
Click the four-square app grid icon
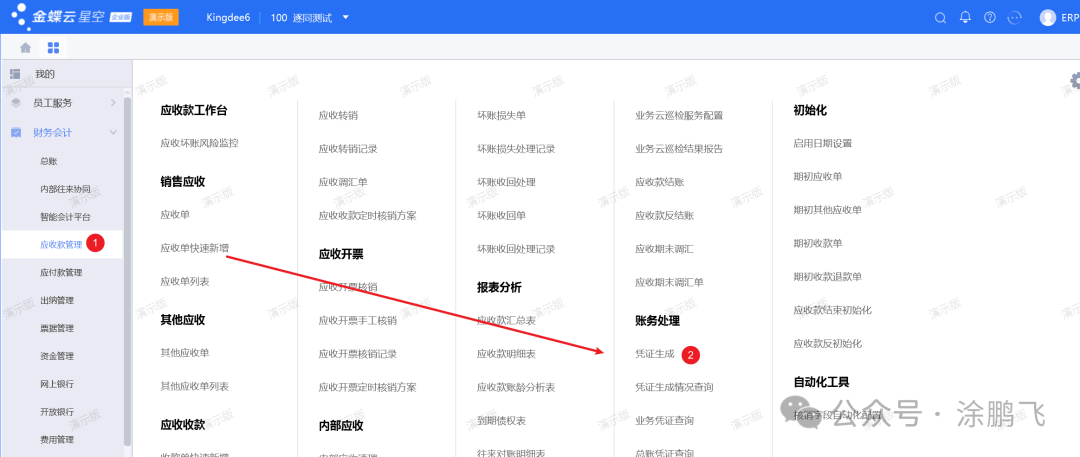(53, 47)
